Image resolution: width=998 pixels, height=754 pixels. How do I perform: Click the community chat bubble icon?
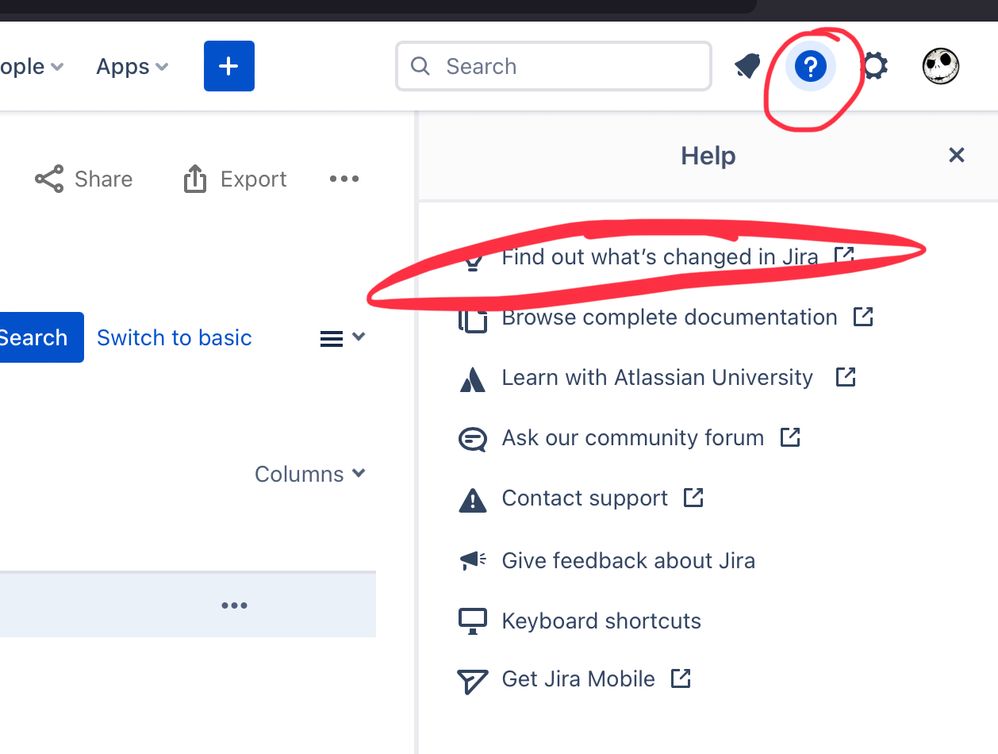472,439
